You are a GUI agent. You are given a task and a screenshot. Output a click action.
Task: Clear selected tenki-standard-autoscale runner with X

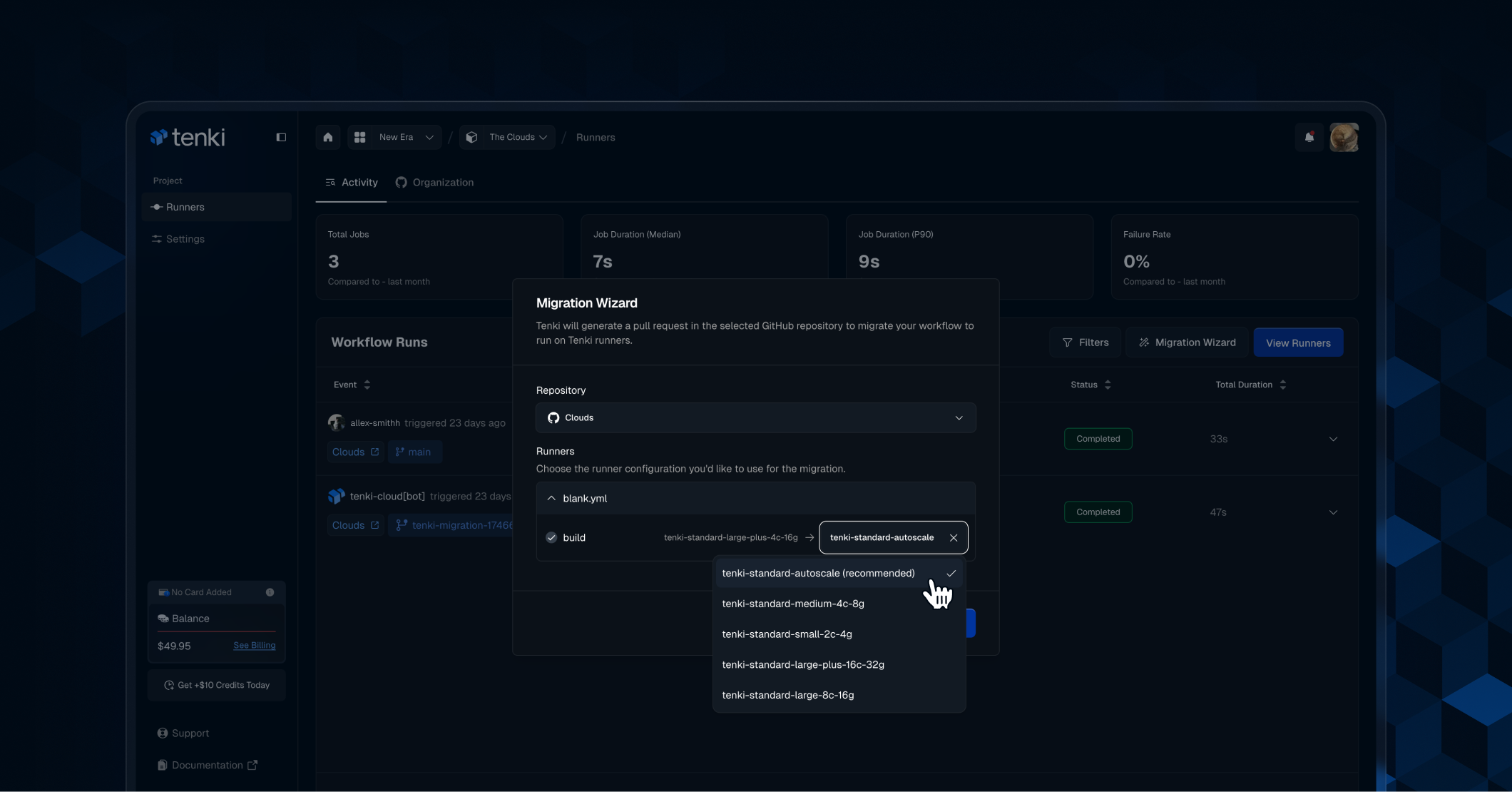tap(954, 538)
